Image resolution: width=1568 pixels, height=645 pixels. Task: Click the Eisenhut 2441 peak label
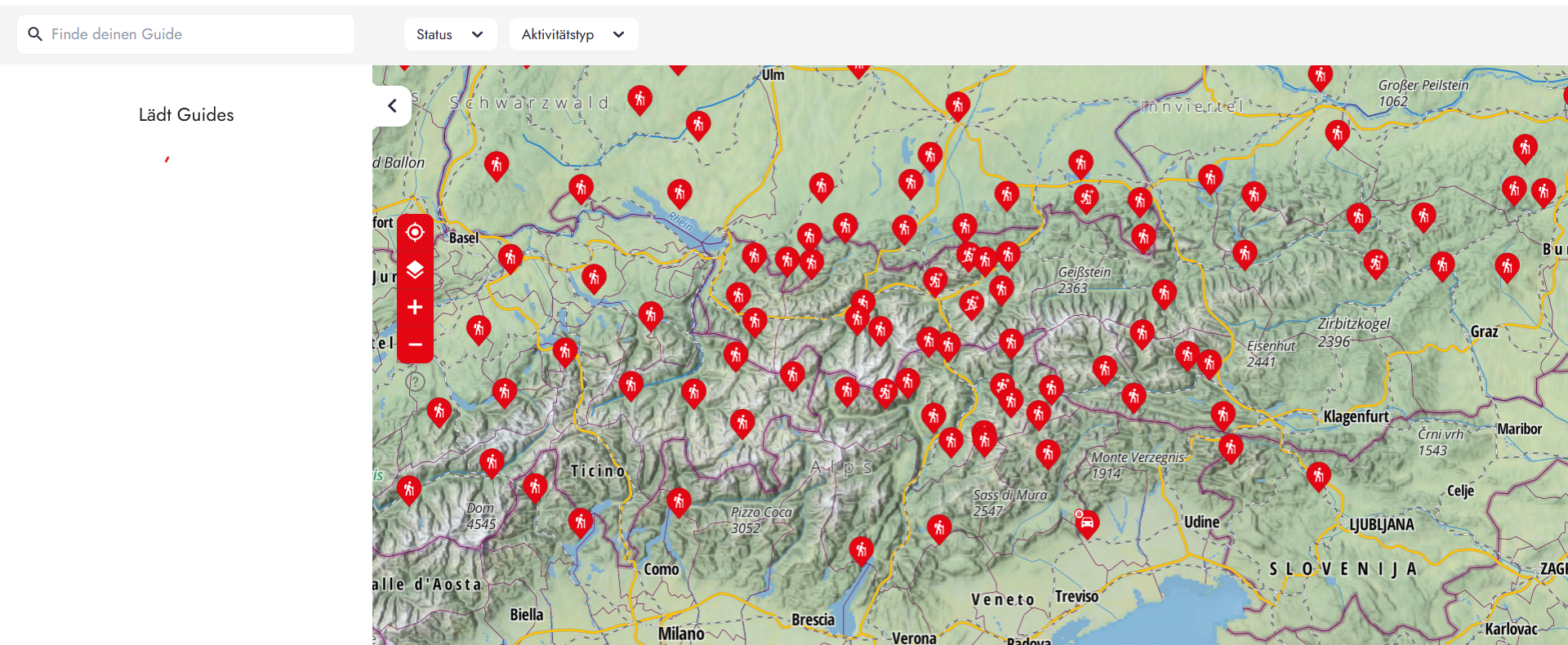tap(1271, 354)
